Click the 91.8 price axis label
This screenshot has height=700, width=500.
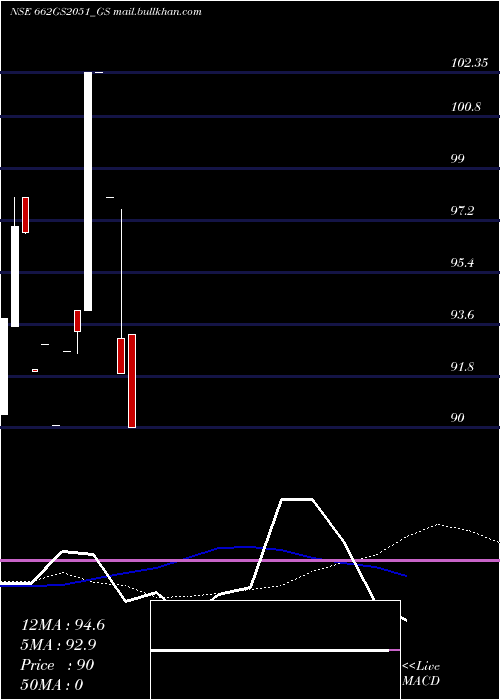click(x=462, y=367)
